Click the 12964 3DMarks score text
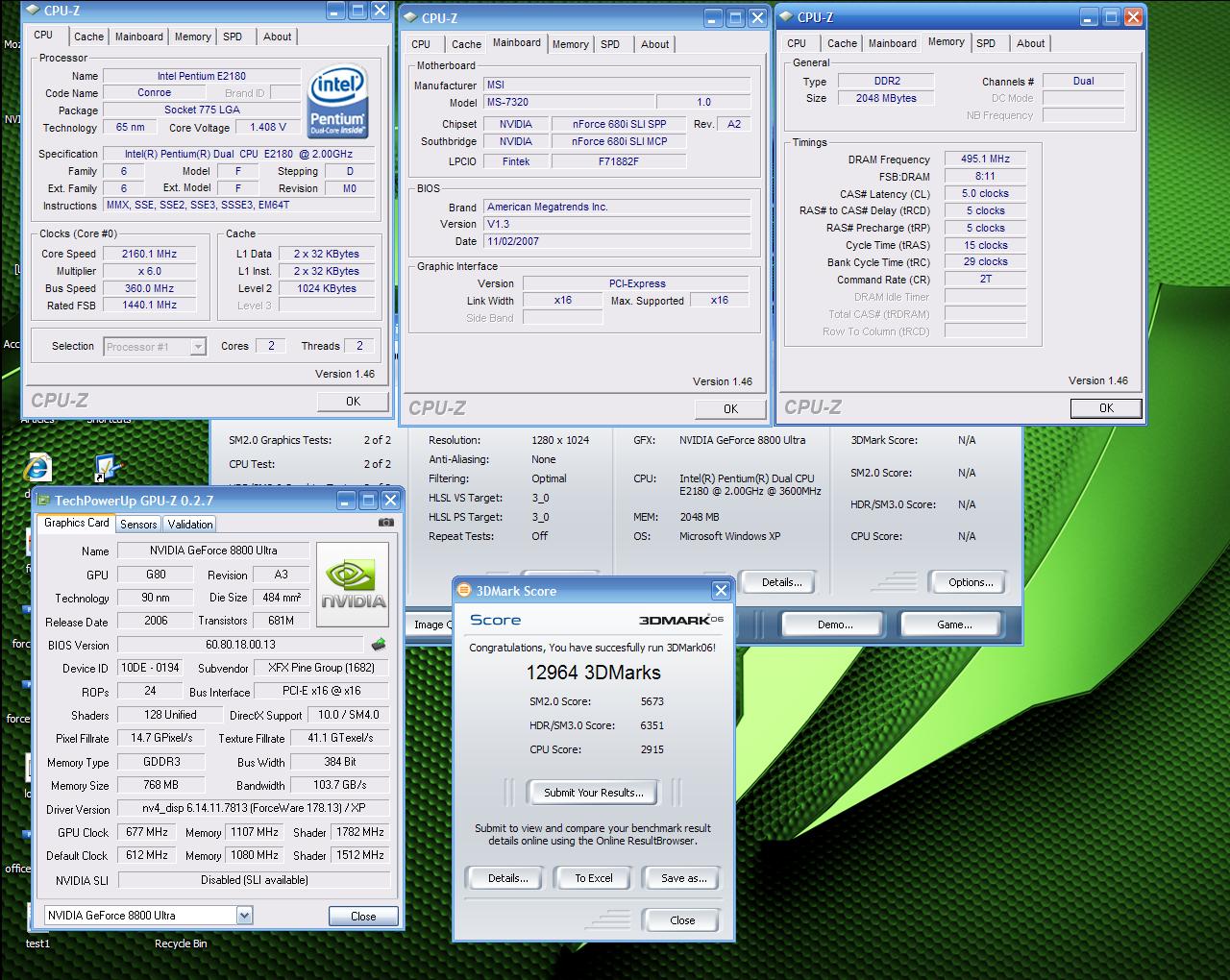The width and height of the screenshot is (1230, 980). click(594, 673)
